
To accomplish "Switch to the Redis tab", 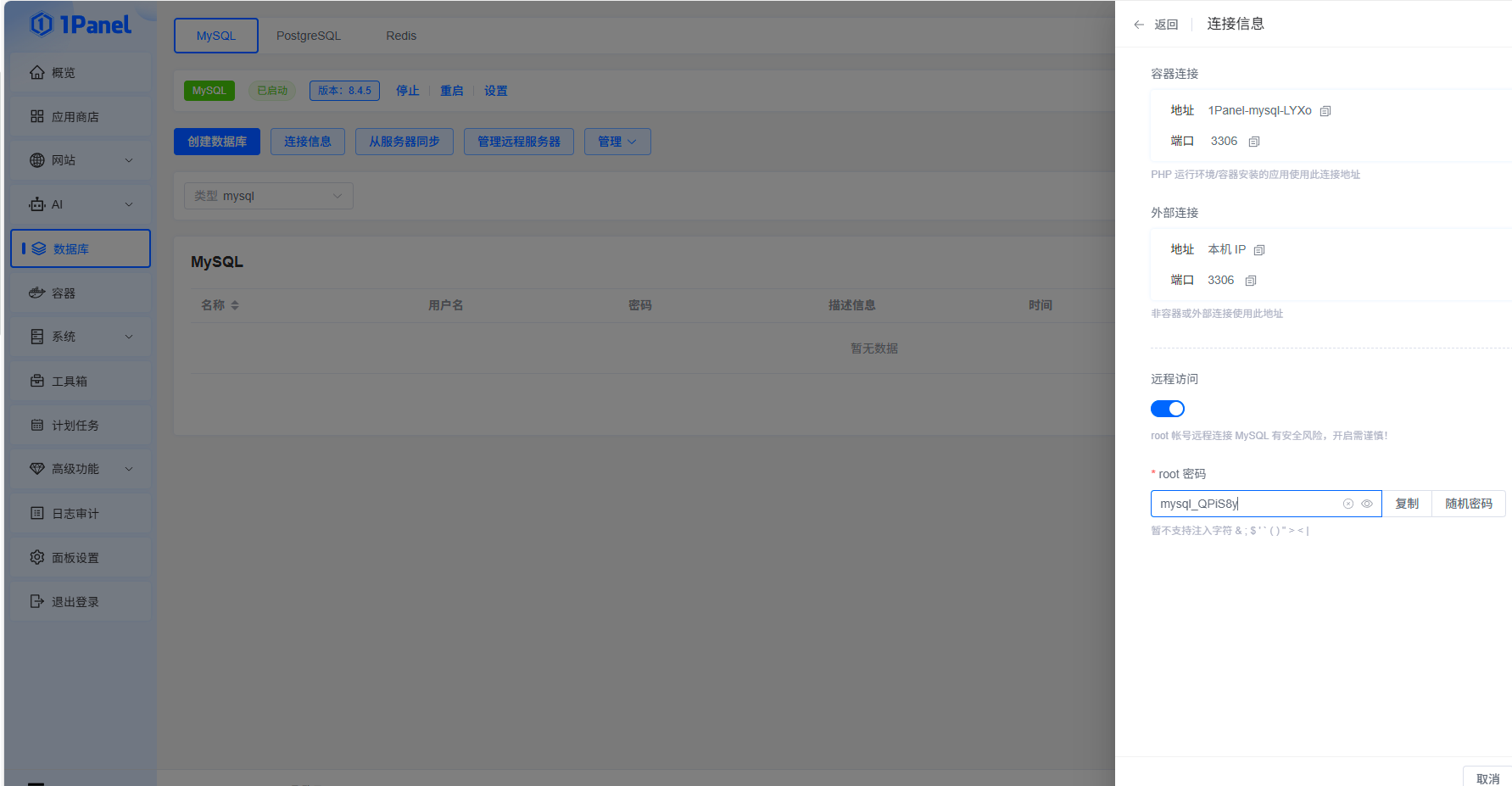I will coord(400,36).
